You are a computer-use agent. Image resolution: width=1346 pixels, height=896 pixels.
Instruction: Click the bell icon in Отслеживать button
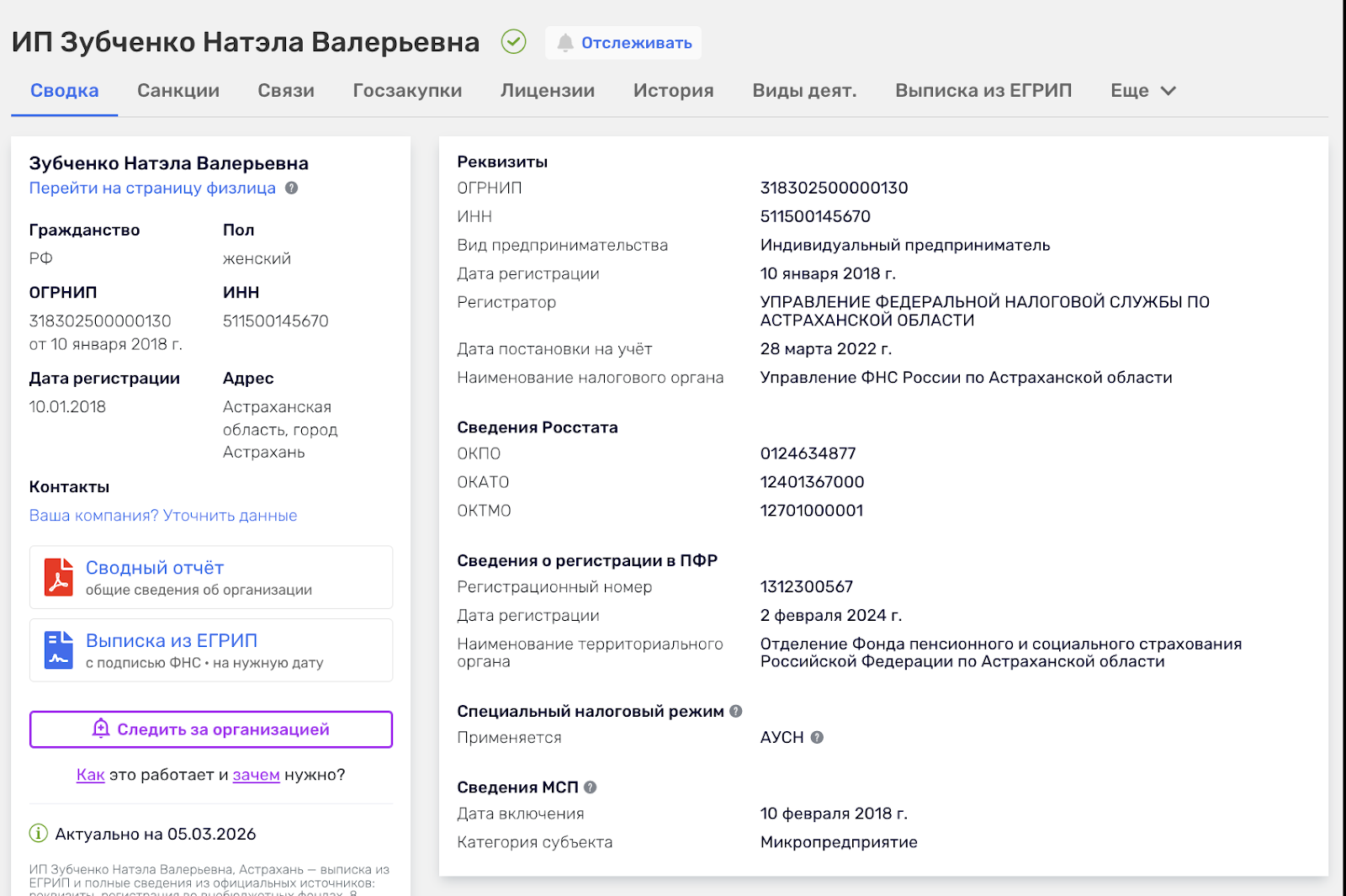coord(565,43)
